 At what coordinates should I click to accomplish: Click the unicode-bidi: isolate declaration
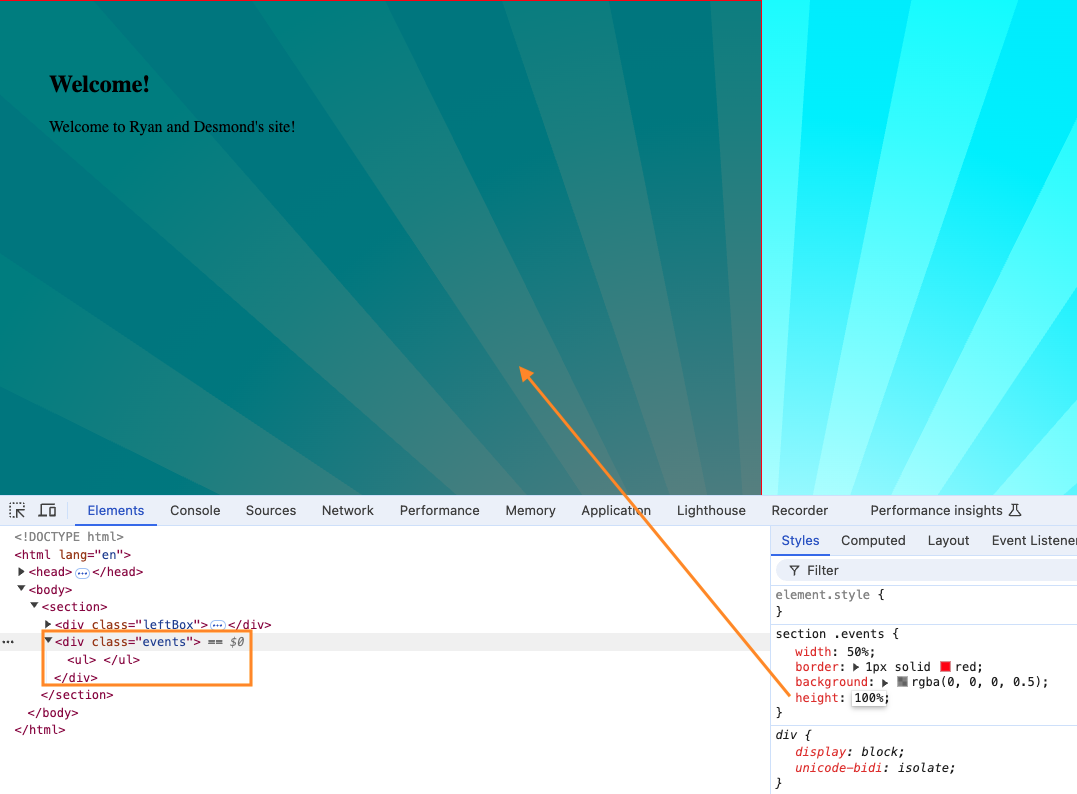click(875, 768)
